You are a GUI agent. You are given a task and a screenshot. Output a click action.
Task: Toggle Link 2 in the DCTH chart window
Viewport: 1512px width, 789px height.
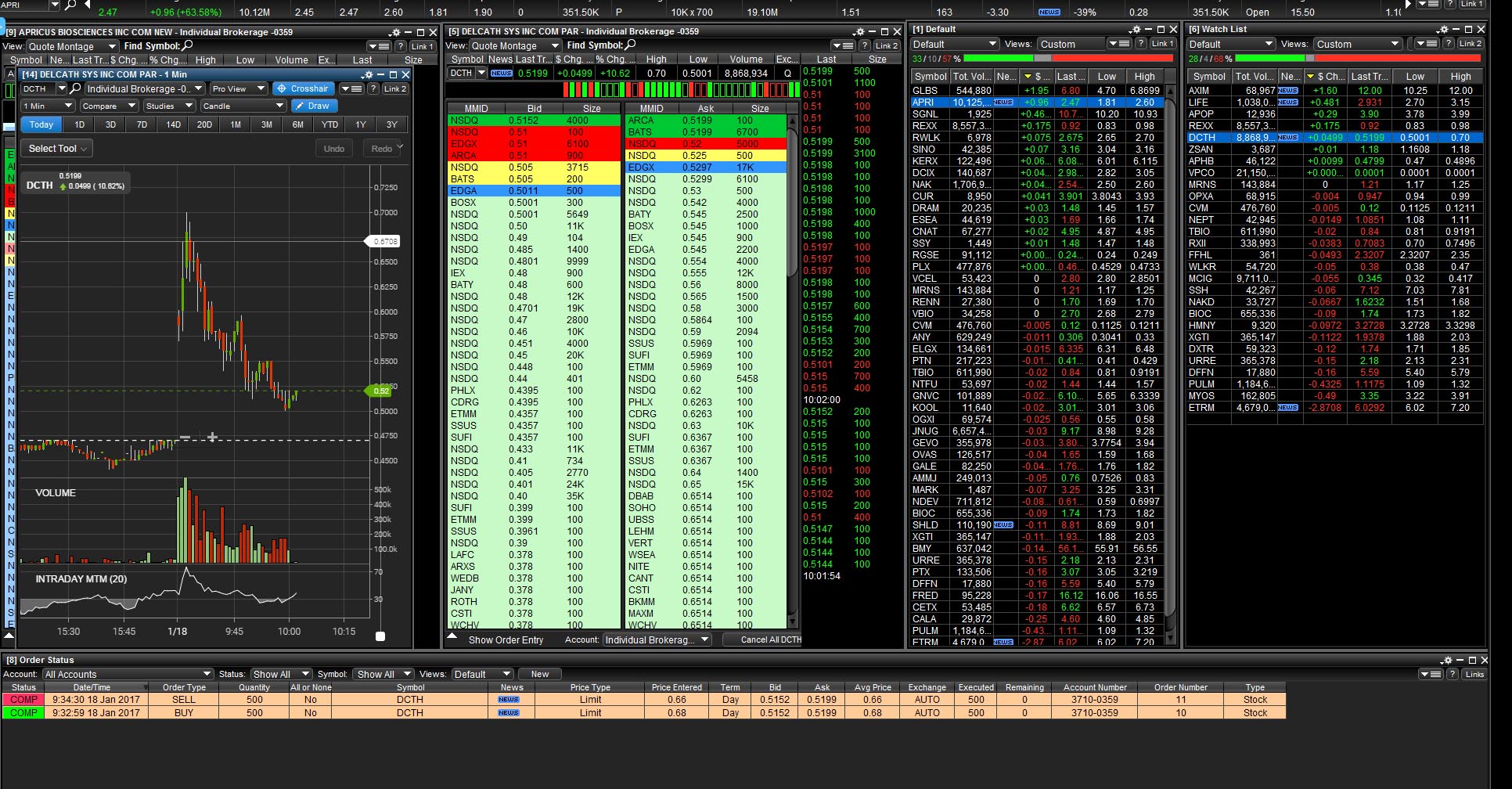pos(394,89)
